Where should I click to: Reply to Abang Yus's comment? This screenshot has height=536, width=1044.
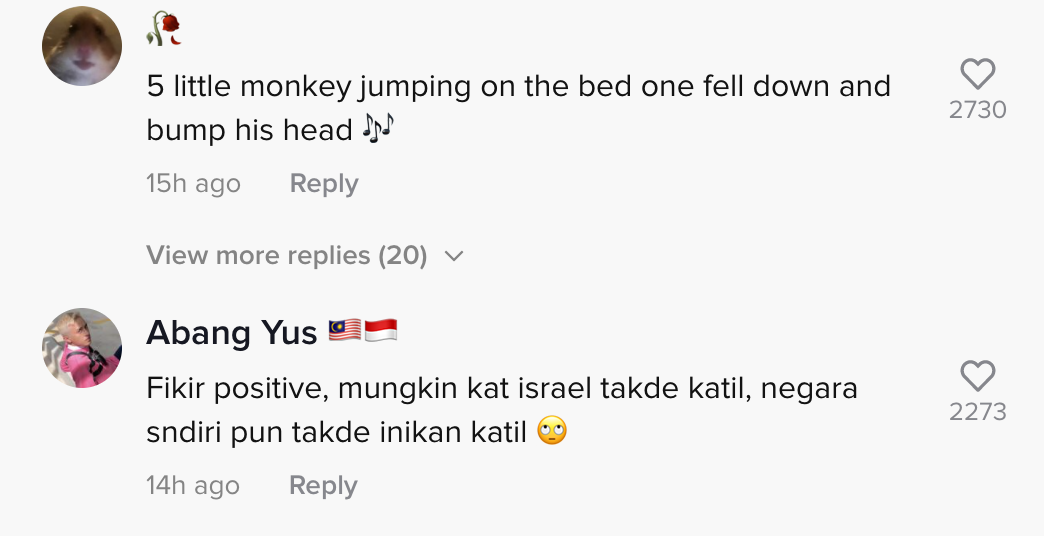[323, 486]
